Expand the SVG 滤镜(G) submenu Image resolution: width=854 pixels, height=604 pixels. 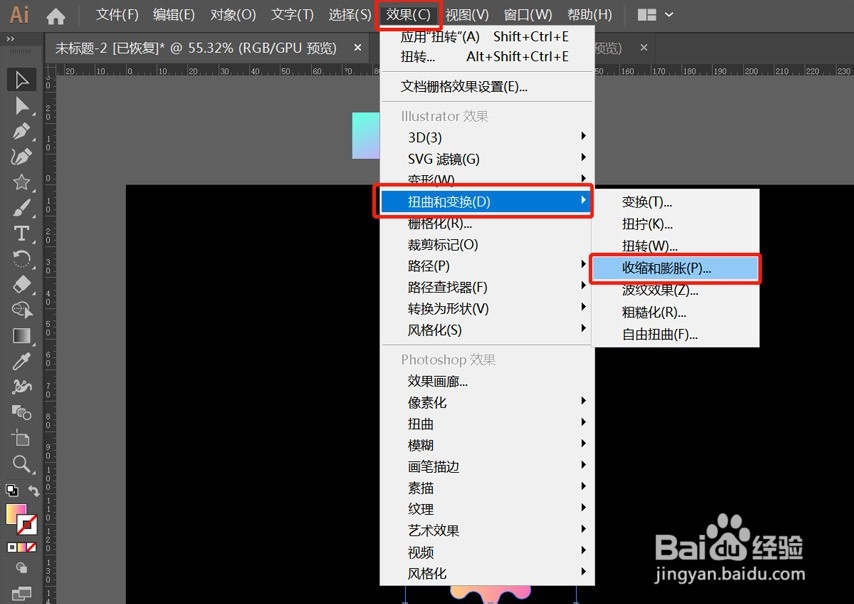point(486,159)
